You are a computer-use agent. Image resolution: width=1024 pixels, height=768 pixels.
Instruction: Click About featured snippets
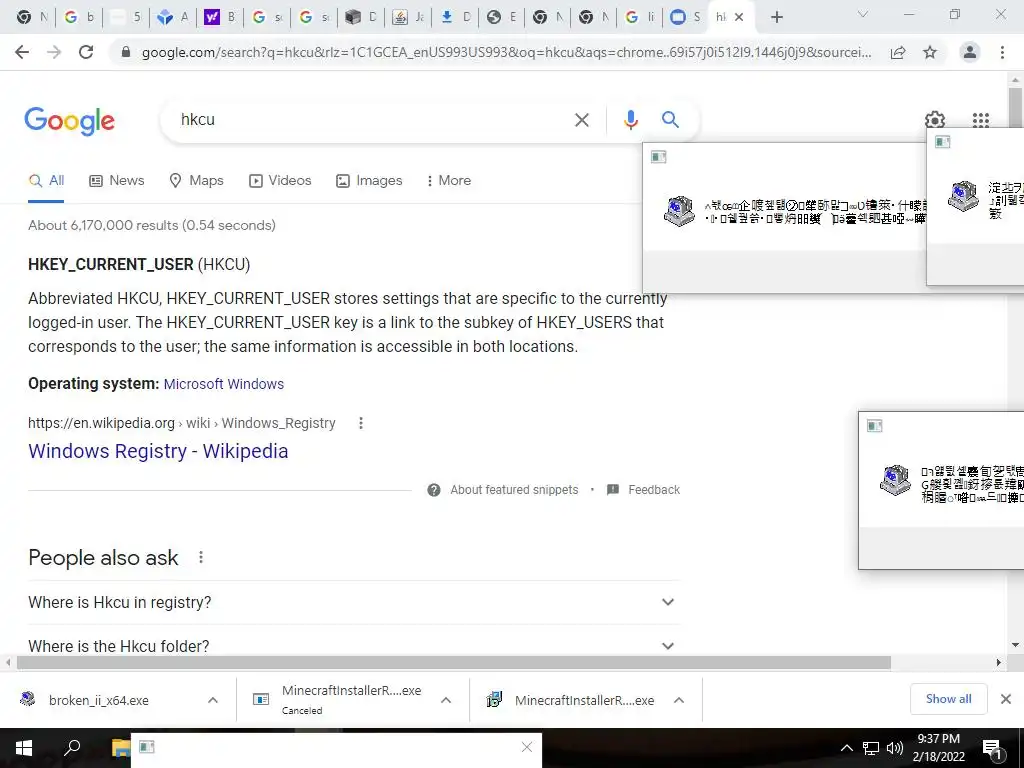(x=514, y=490)
